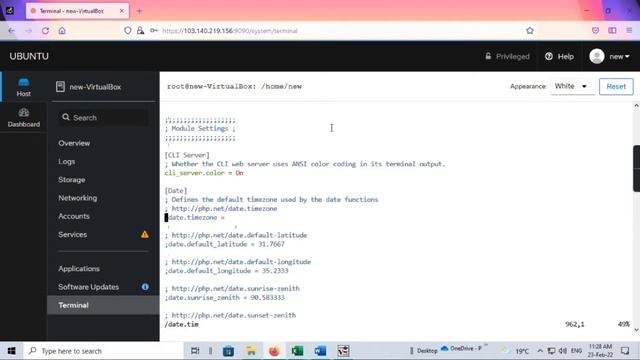
Task: Click the Help question mark icon
Action: click(x=549, y=56)
